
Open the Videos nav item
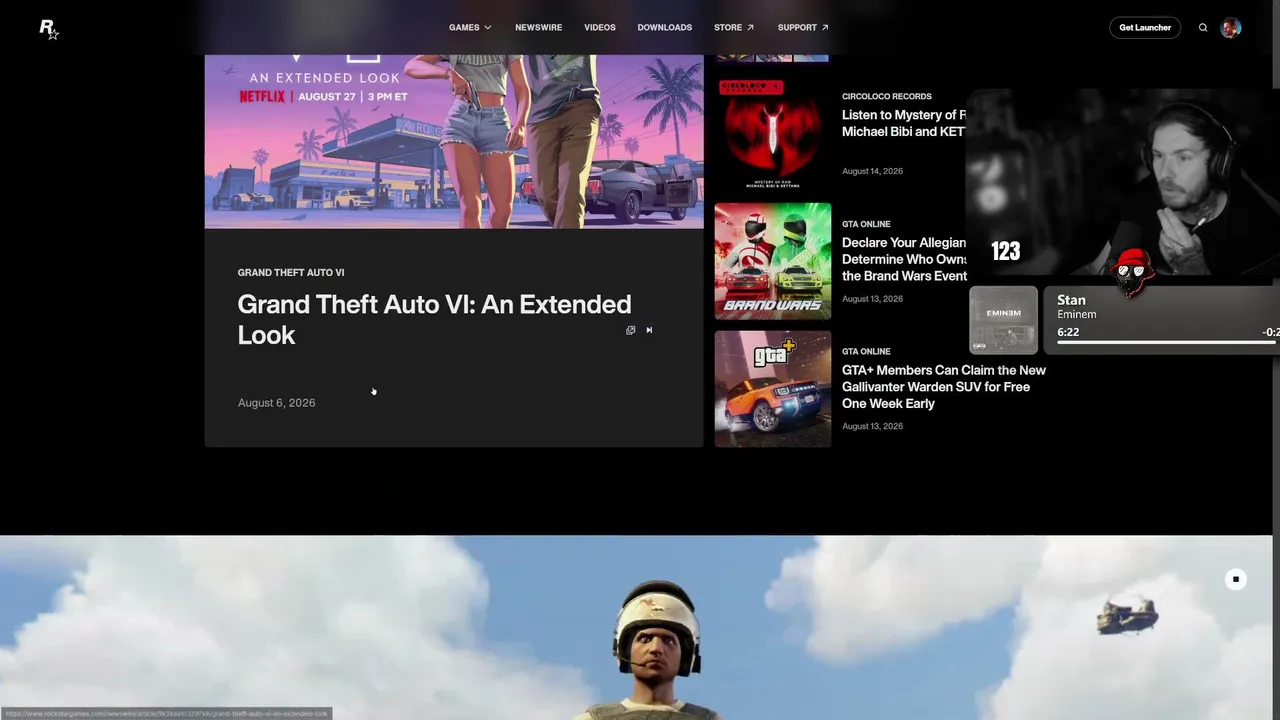(x=600, y=28)
